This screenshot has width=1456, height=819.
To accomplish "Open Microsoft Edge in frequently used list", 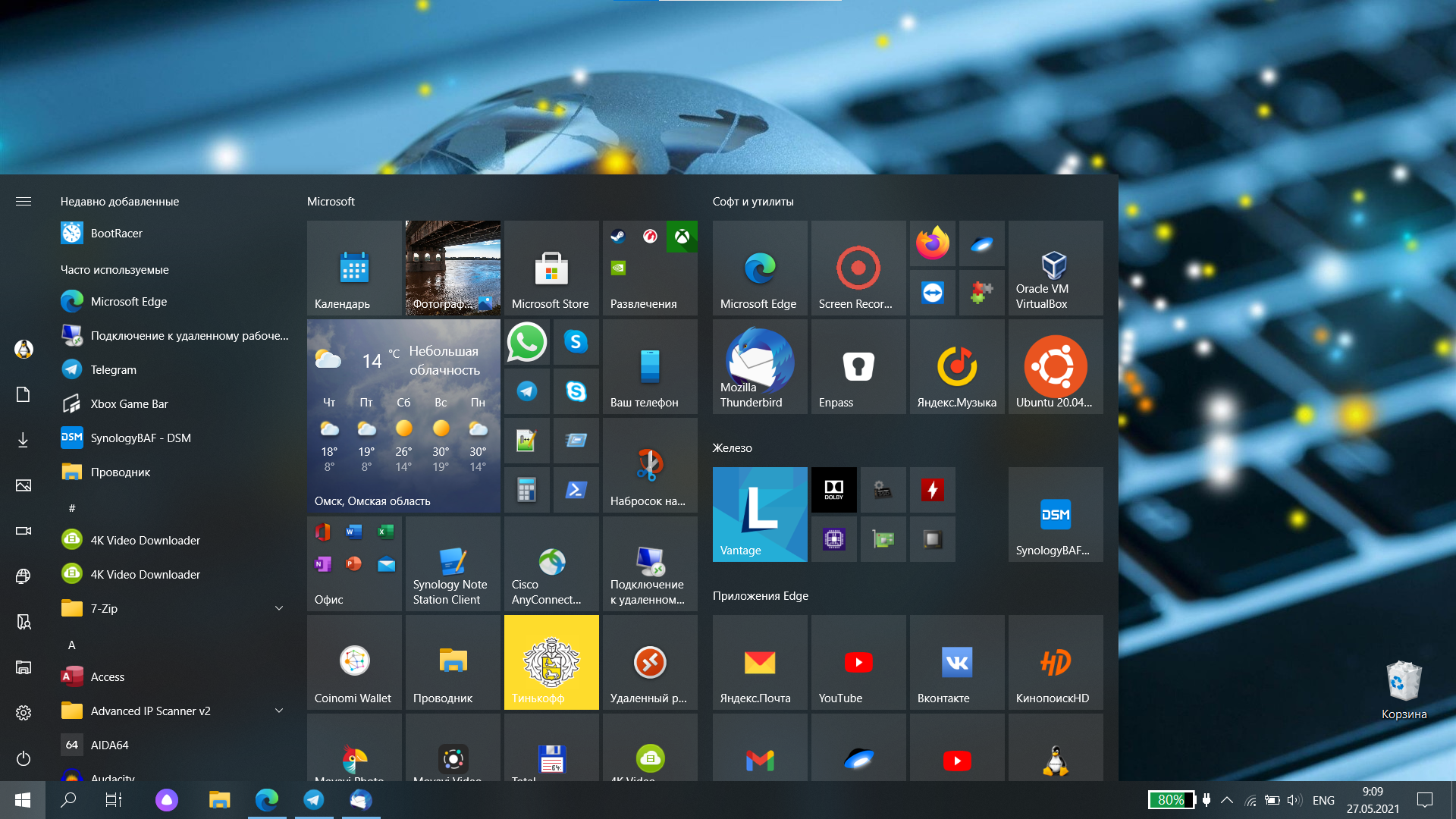I will (174, 301).
